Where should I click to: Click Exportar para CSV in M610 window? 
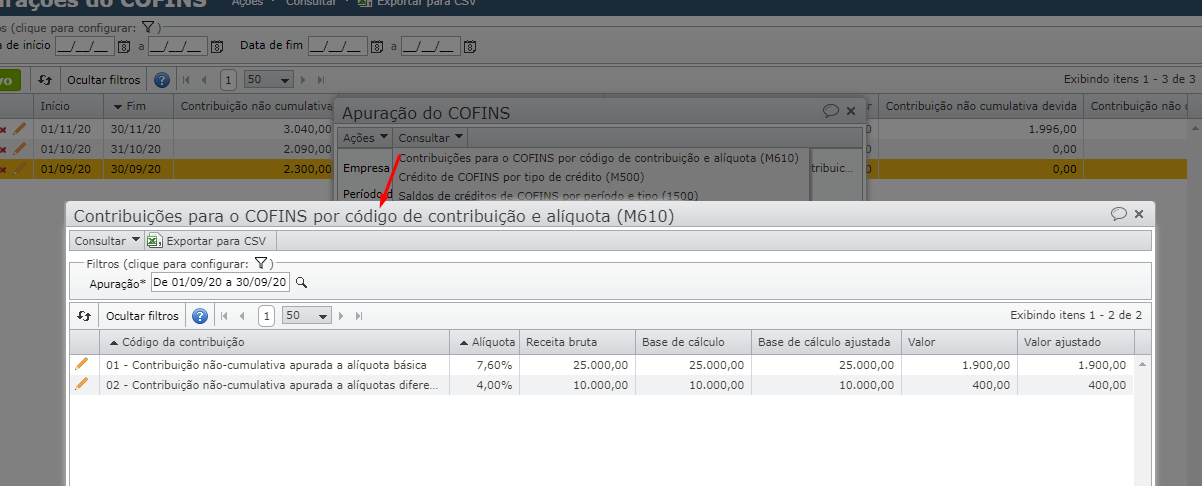pos(216,240)
